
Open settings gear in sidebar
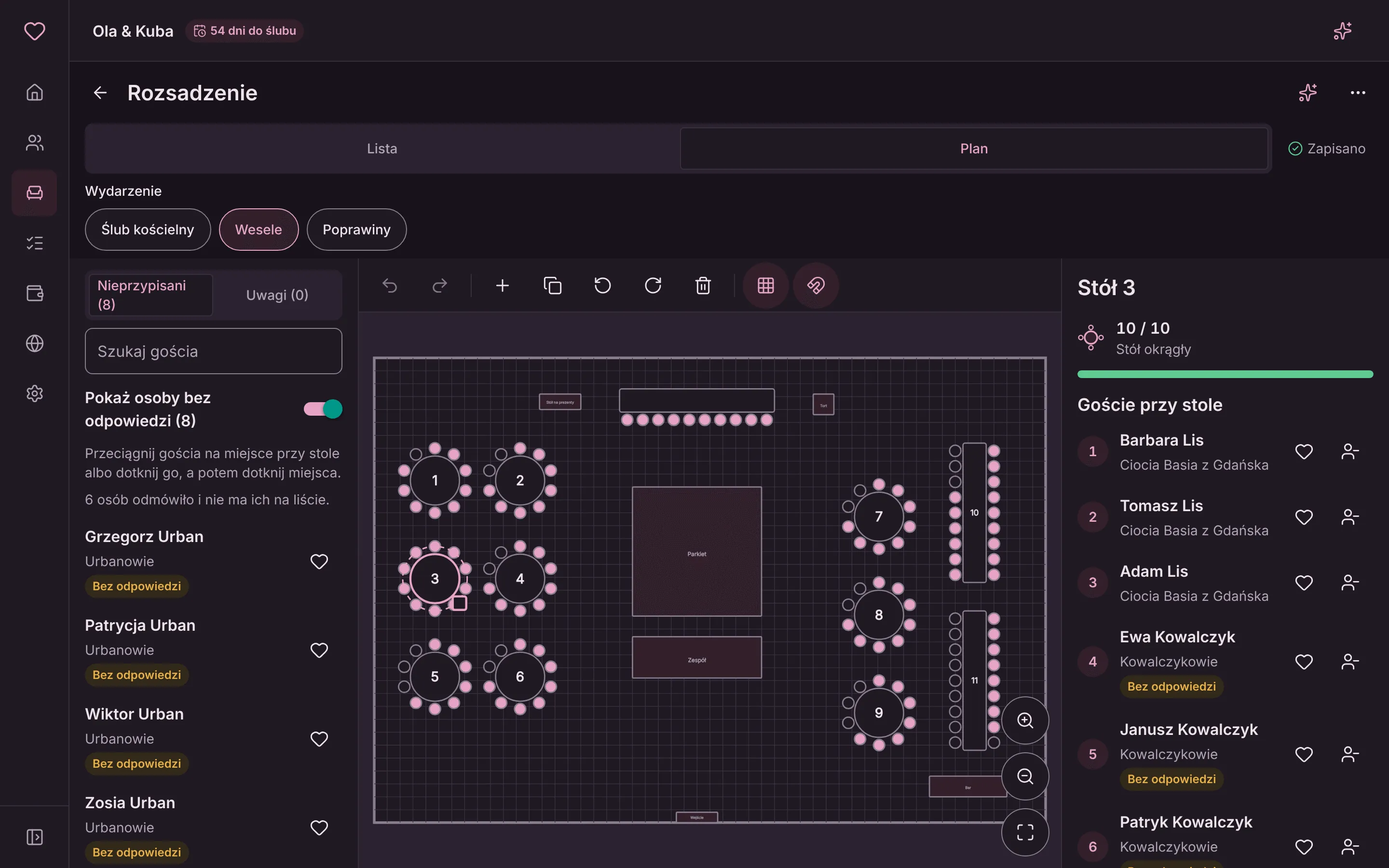[x=34, y=393]
